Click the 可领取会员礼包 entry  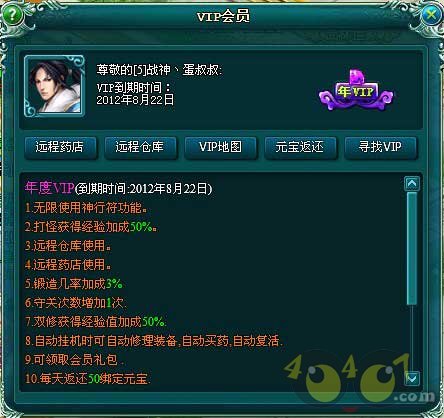click(75, 360)
